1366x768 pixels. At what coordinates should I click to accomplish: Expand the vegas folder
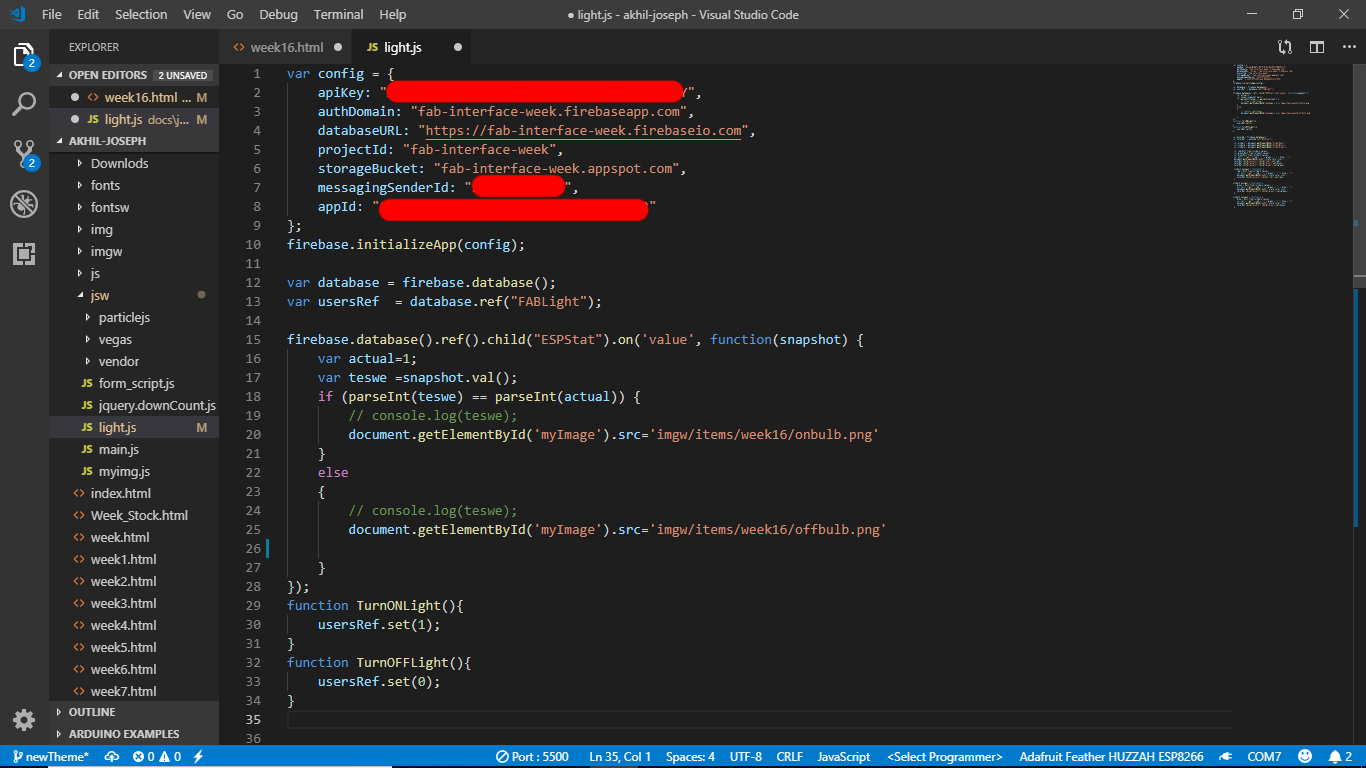pyautogui.click(x=134, y=339)
